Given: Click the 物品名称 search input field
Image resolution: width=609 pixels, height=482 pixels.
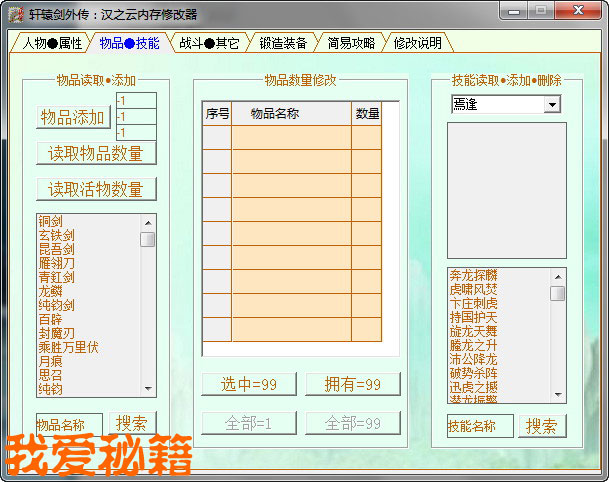Looking at the screenshot, I should coord(69,424).
